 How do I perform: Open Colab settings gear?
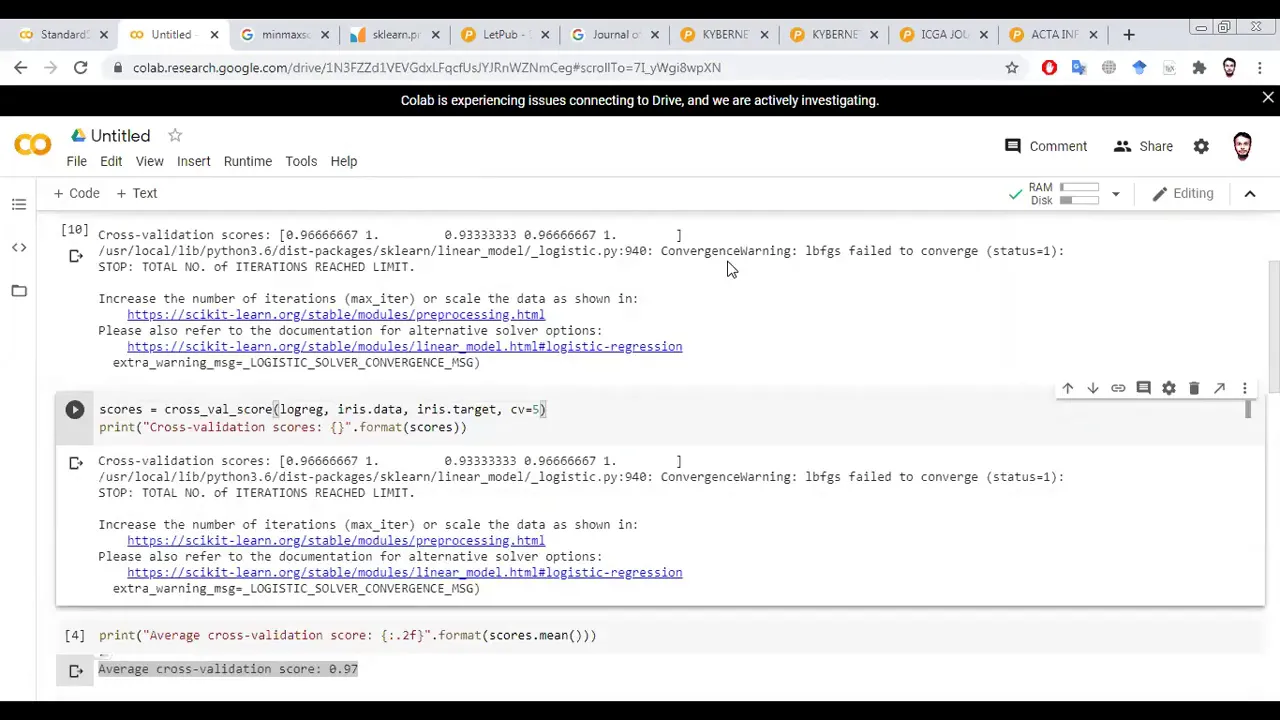[x=1201, y=146]
